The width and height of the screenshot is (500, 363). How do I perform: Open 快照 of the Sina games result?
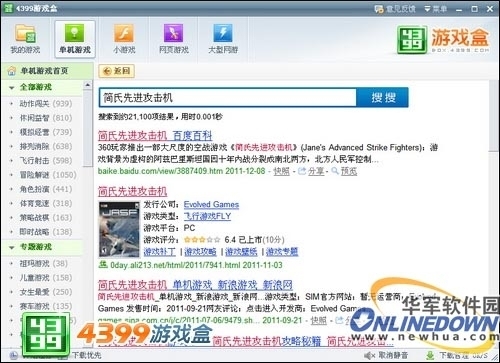(x=319, y=320)
